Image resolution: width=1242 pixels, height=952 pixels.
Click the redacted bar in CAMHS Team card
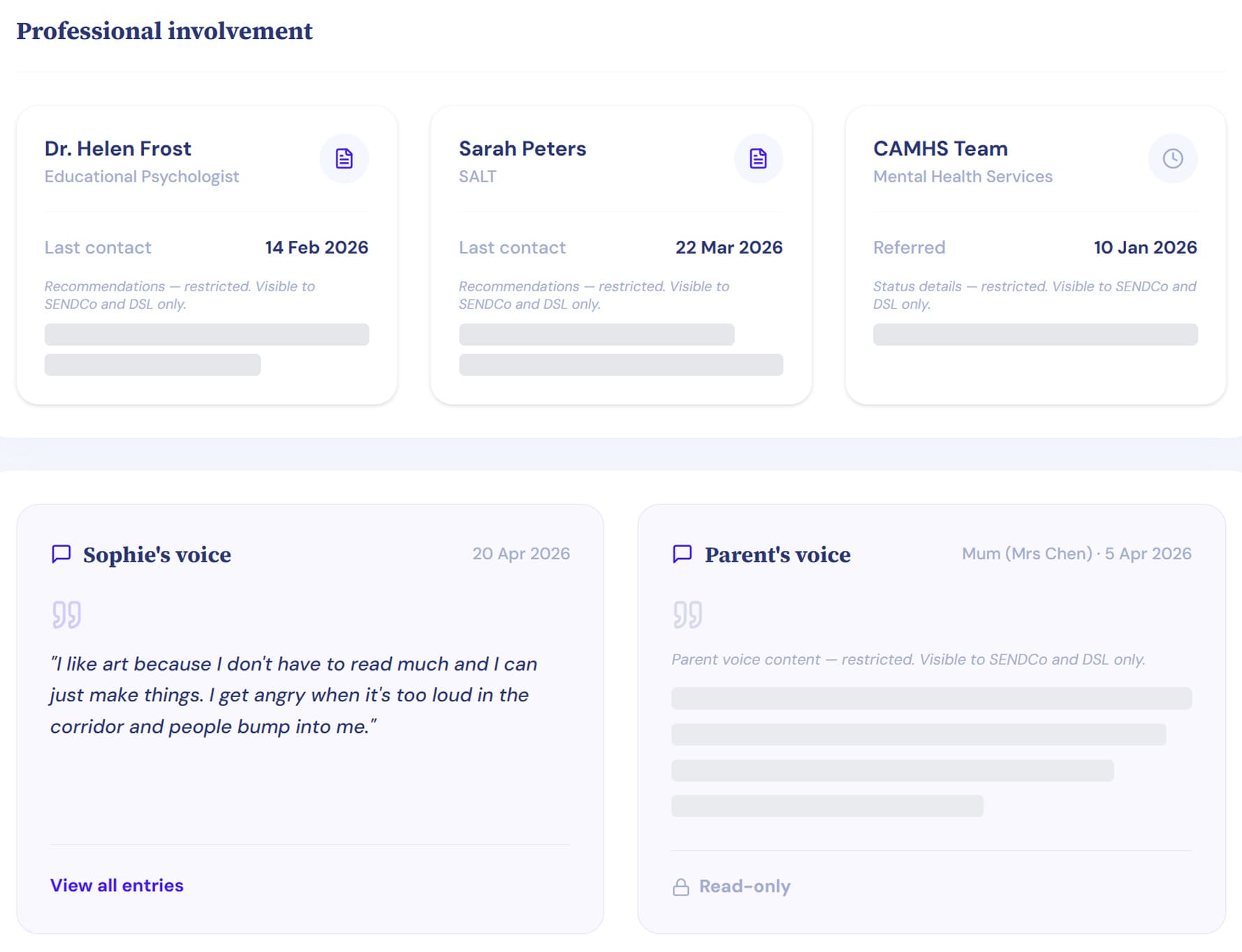pyautogui.click(x=1035, y=335)
